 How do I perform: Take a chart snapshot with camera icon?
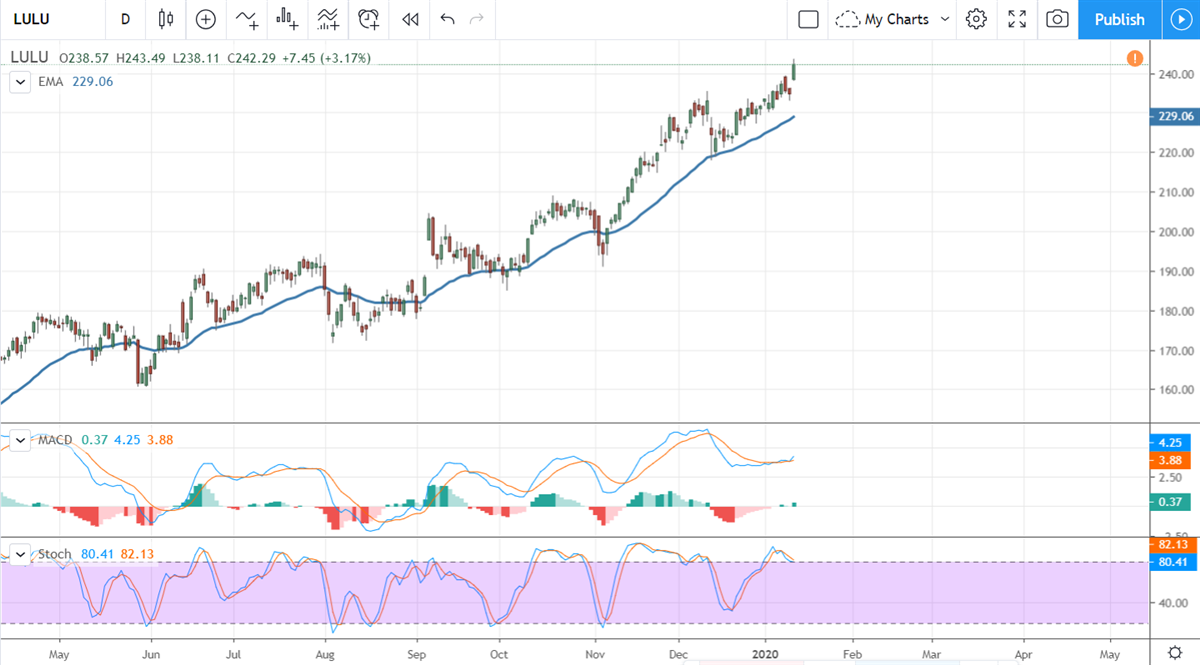click(x=1057, y=19)
